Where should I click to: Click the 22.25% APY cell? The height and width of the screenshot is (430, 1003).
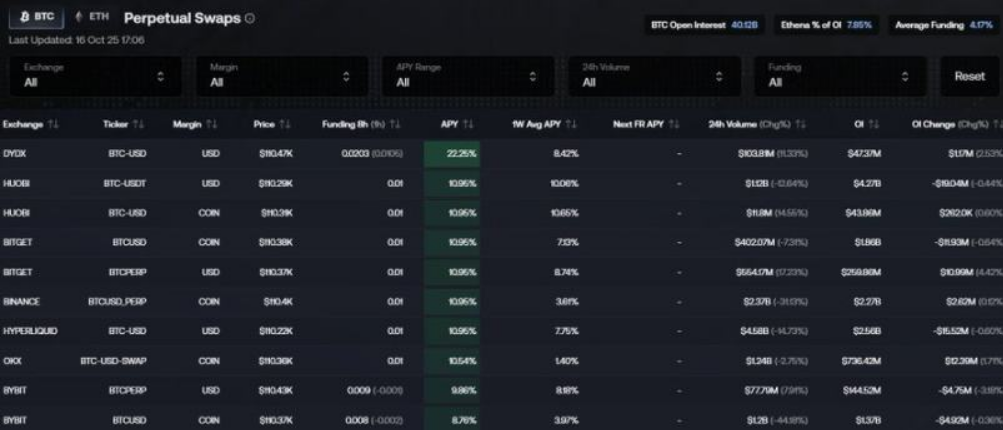click(x=452, y=154)
